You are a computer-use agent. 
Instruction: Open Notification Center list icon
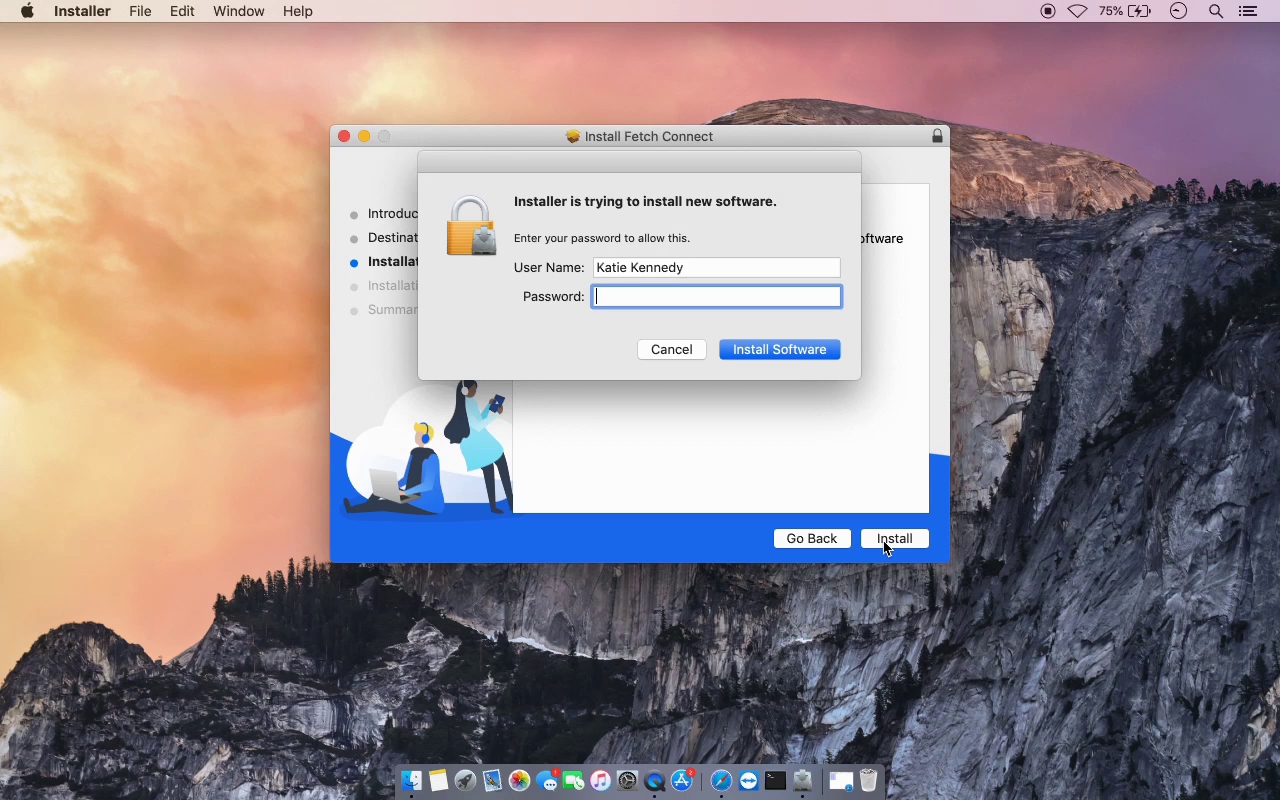click(1247, 11)
